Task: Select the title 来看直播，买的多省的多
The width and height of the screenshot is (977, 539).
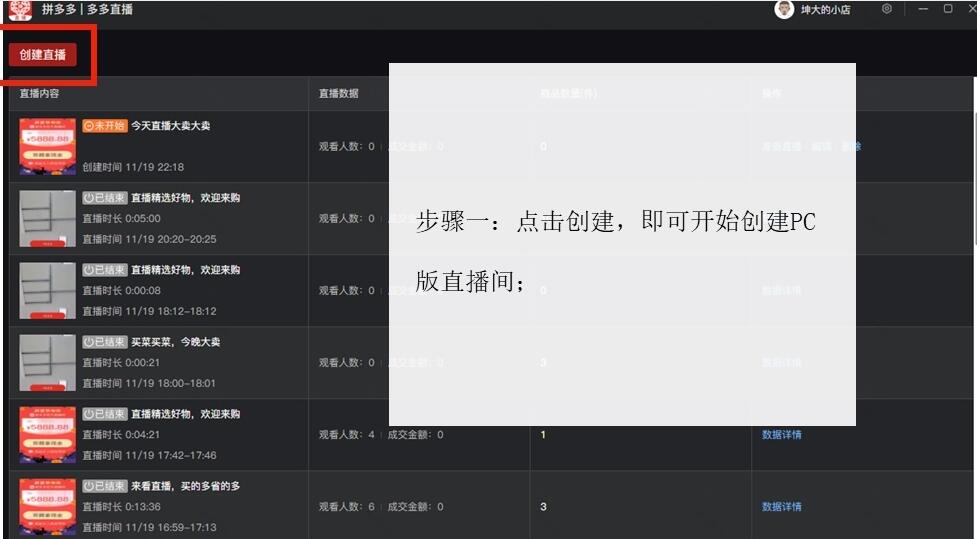Action: pyautogui.click(x=185, y=486)
